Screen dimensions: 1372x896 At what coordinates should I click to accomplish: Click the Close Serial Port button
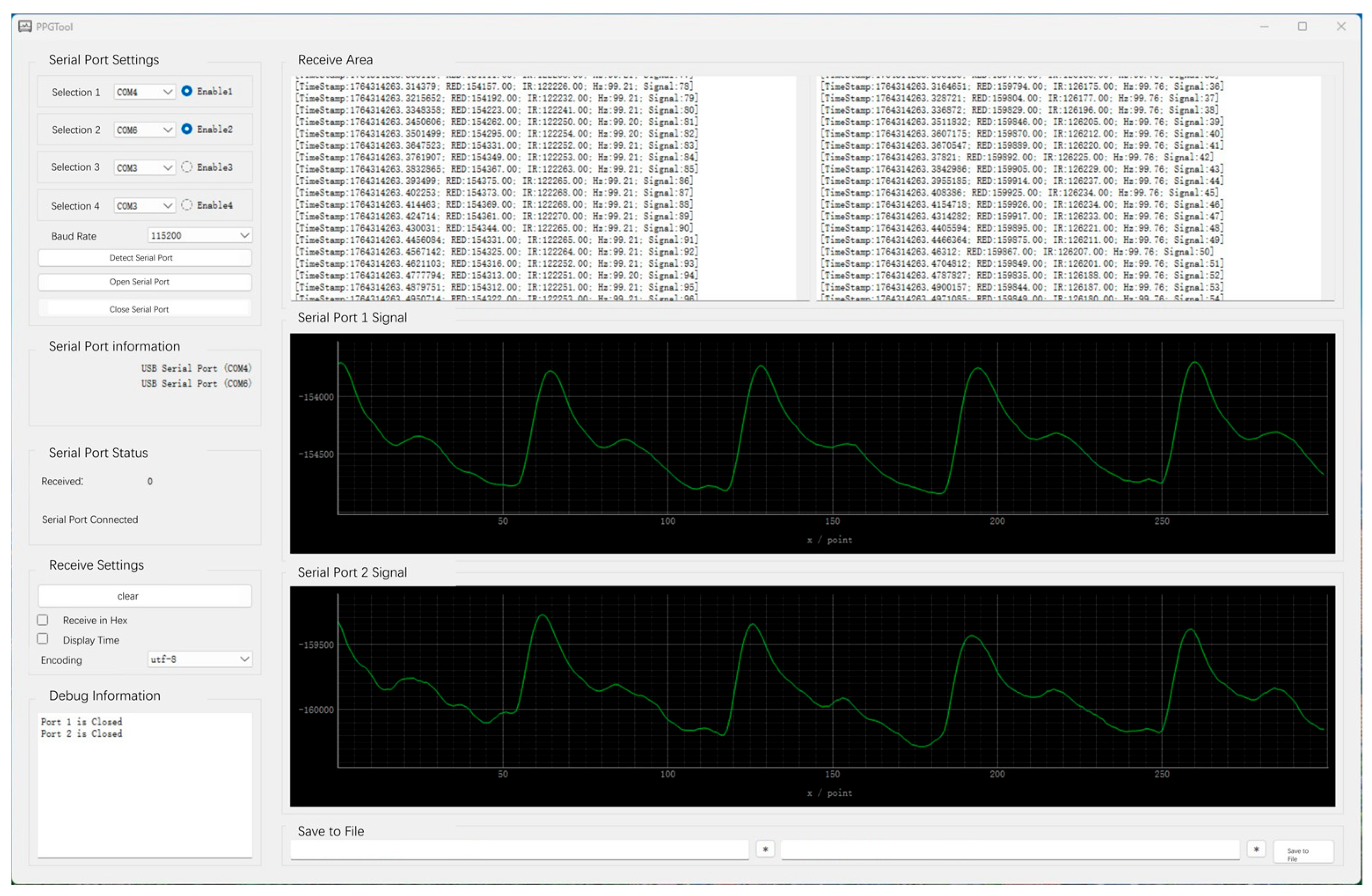coord(144,309)
